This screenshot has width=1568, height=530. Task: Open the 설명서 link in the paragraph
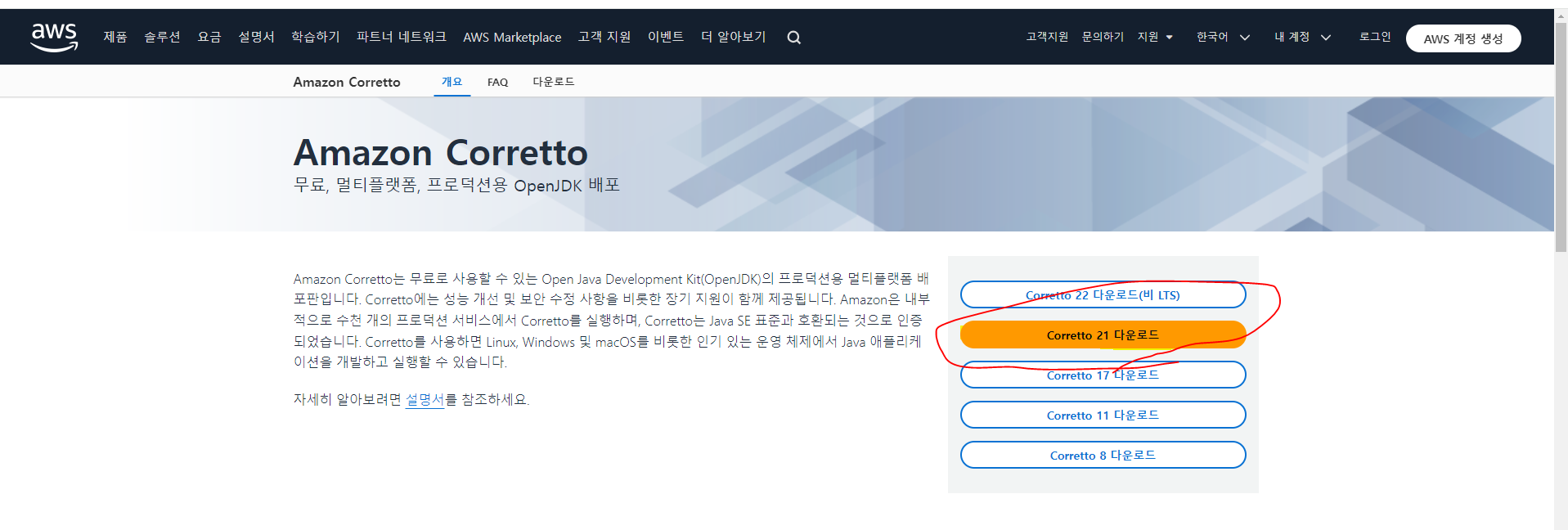[x=425, y=399]
